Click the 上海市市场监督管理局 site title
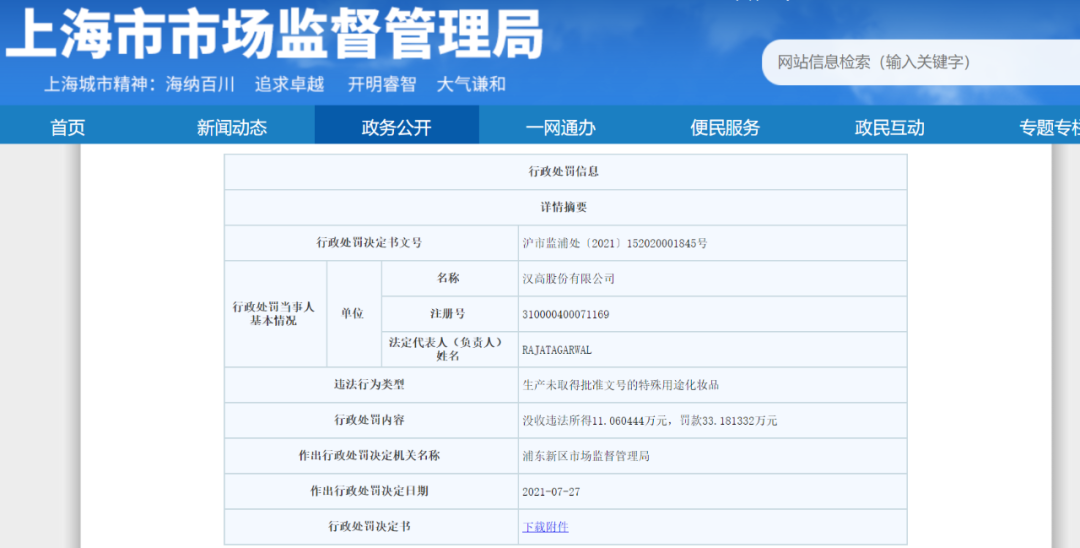 (274, 34)
